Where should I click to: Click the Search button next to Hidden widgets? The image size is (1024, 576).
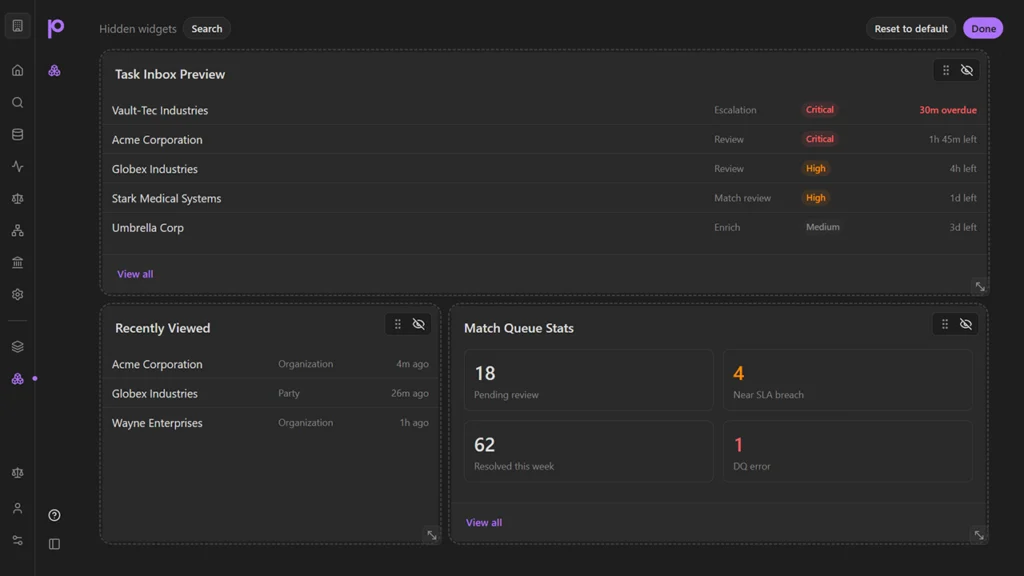tap(206, 29)
